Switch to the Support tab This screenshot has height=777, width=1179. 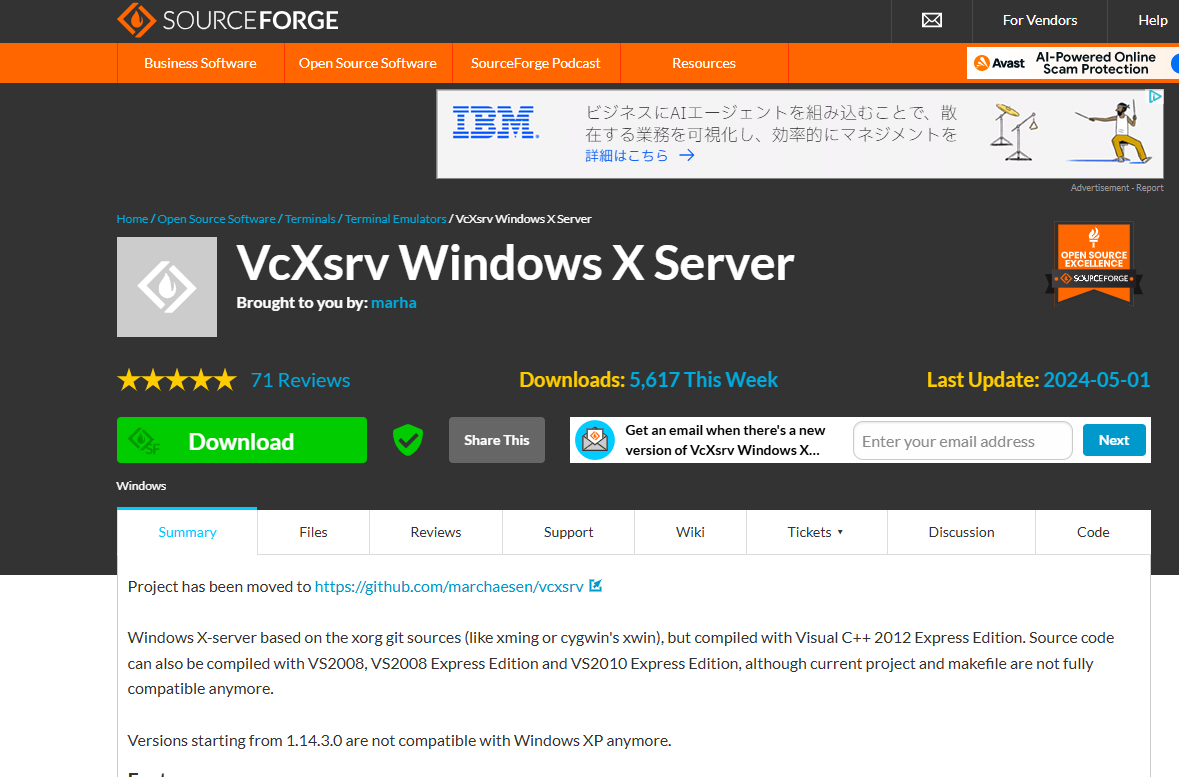[568, 532]
